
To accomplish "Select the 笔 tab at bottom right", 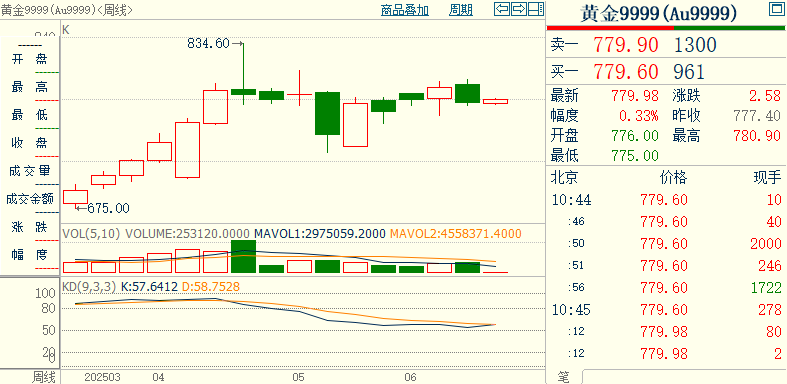I will coord(564,376).
